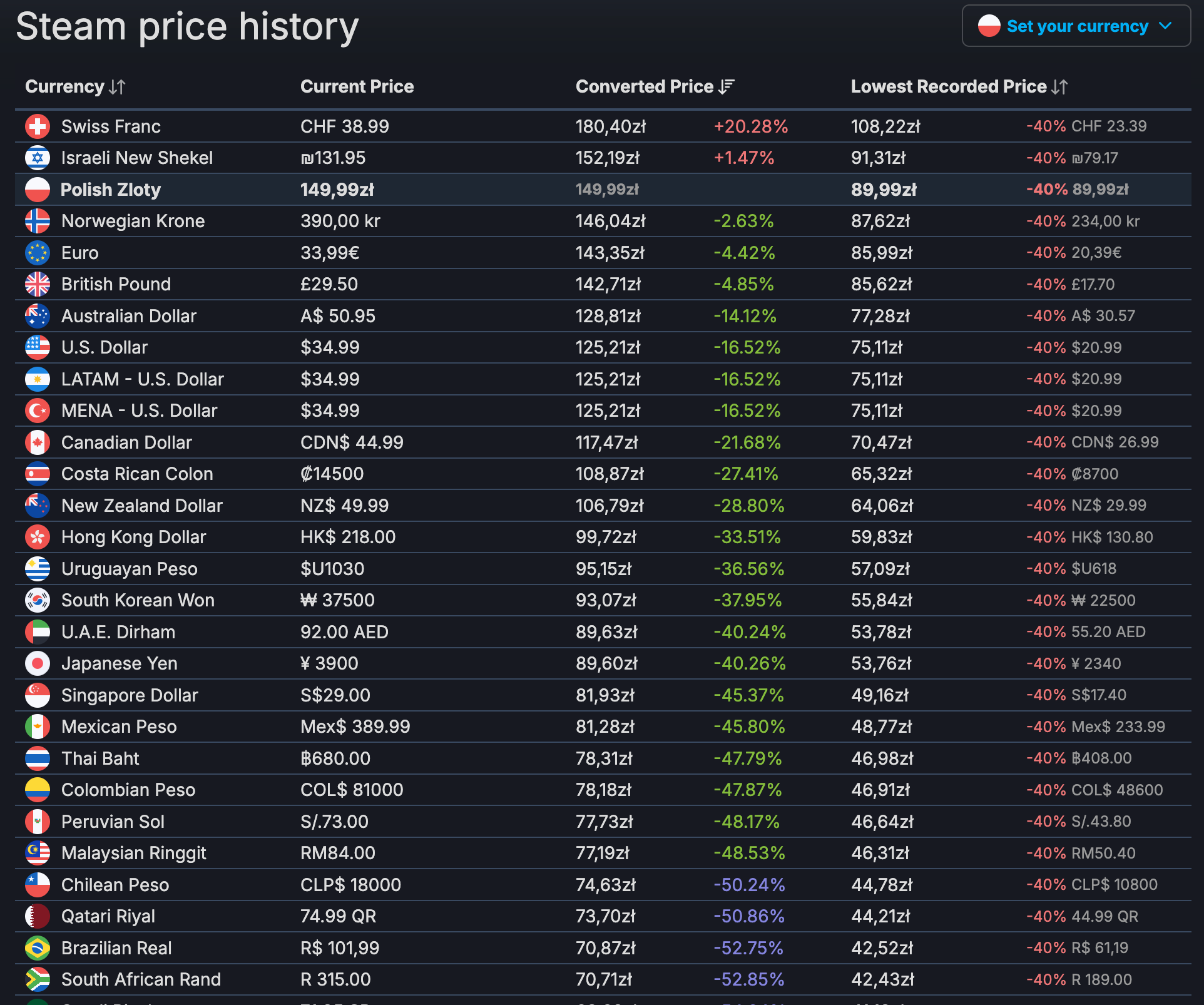The width and height of the screenshot is (1204, 1005).
Task: Click the Canadian Dollar flag icon
Action: (x=38, y=442)
